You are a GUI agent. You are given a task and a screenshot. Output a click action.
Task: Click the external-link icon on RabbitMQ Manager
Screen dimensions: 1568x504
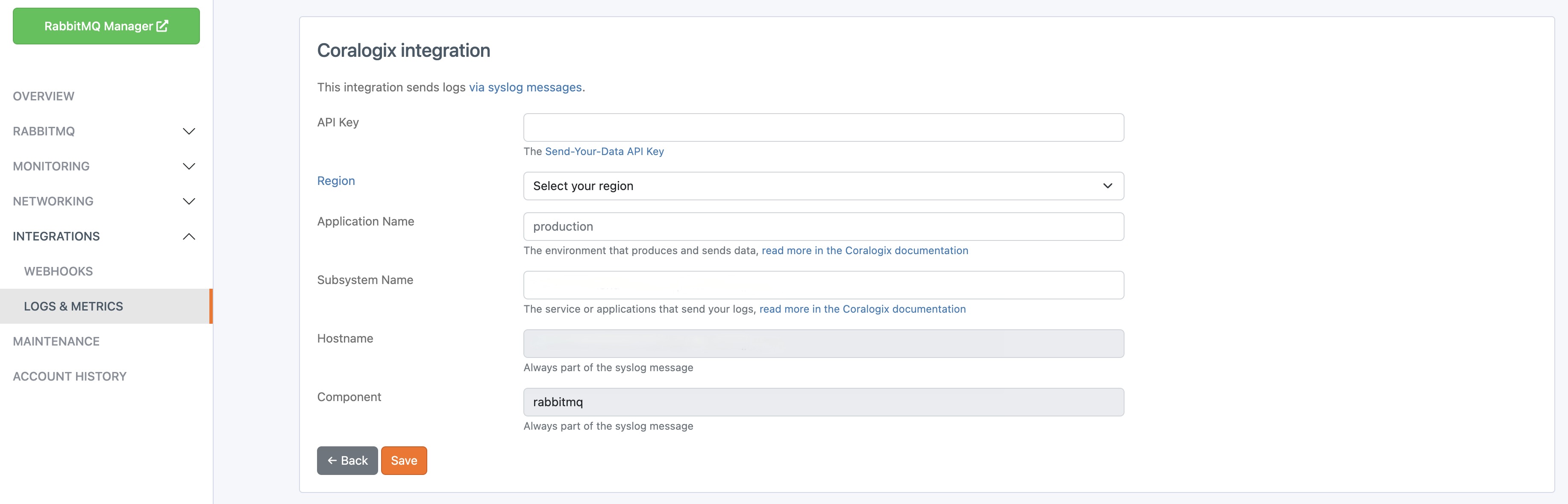(162, 26)
